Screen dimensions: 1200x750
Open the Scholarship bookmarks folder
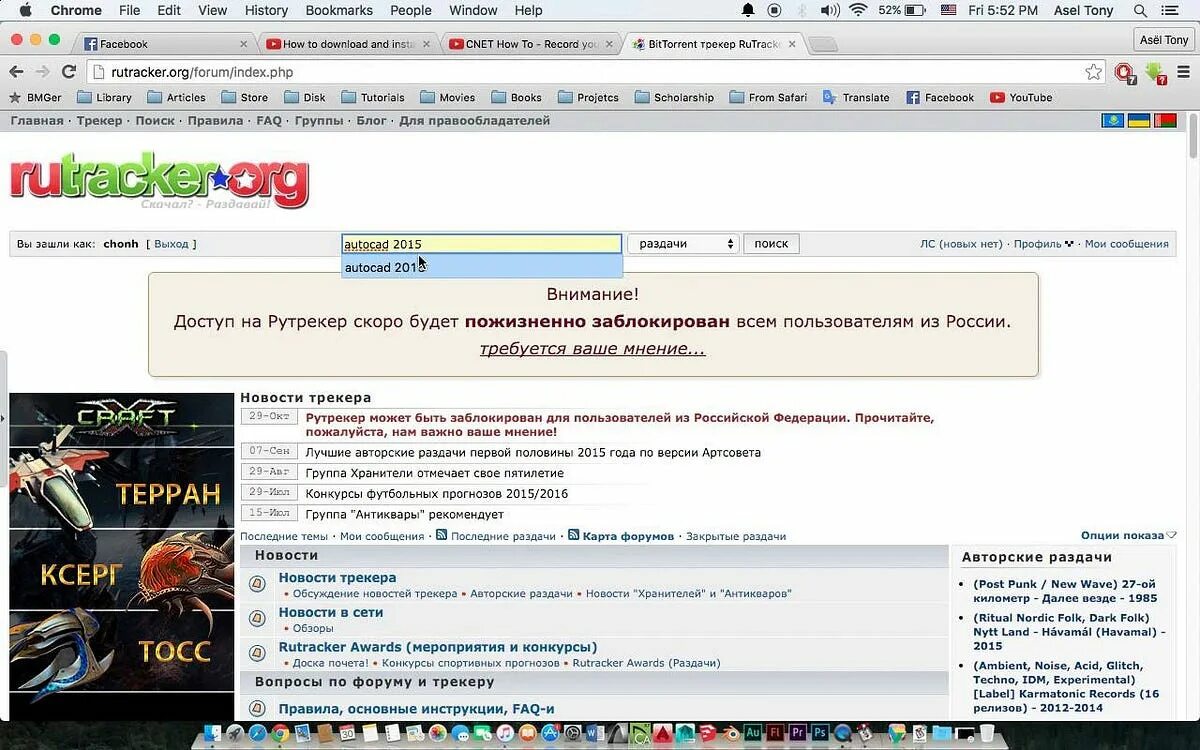click(x=674, y=98)
